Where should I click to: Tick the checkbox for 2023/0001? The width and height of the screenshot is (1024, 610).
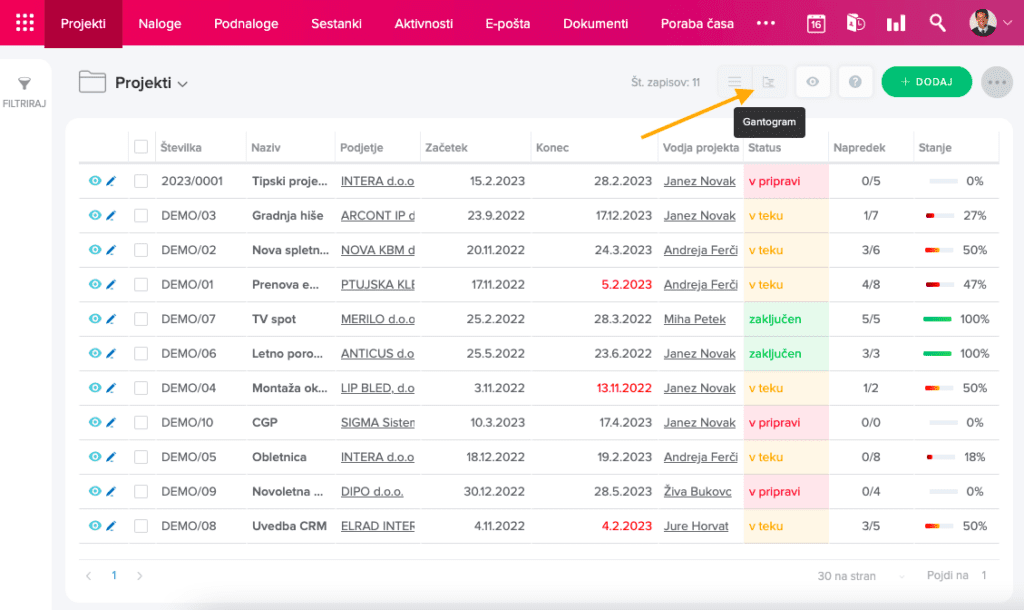coord(141,181)
